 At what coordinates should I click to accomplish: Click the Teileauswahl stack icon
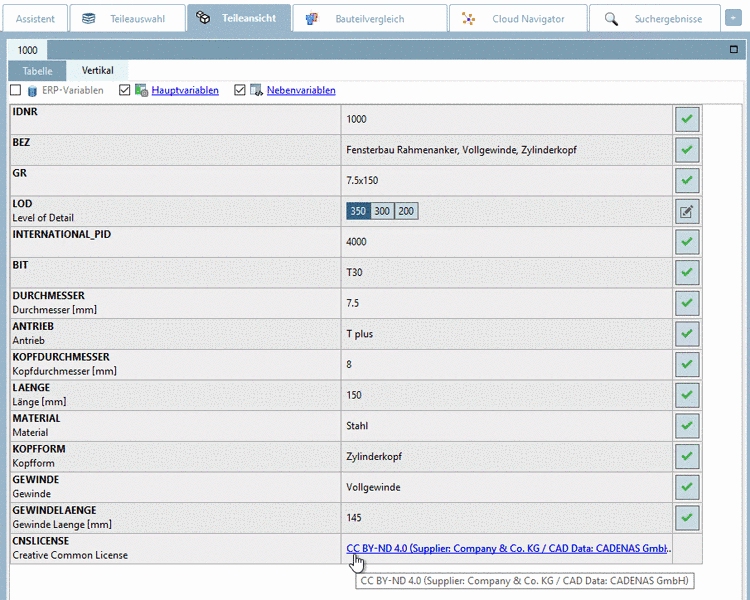[x=88, y=19]
